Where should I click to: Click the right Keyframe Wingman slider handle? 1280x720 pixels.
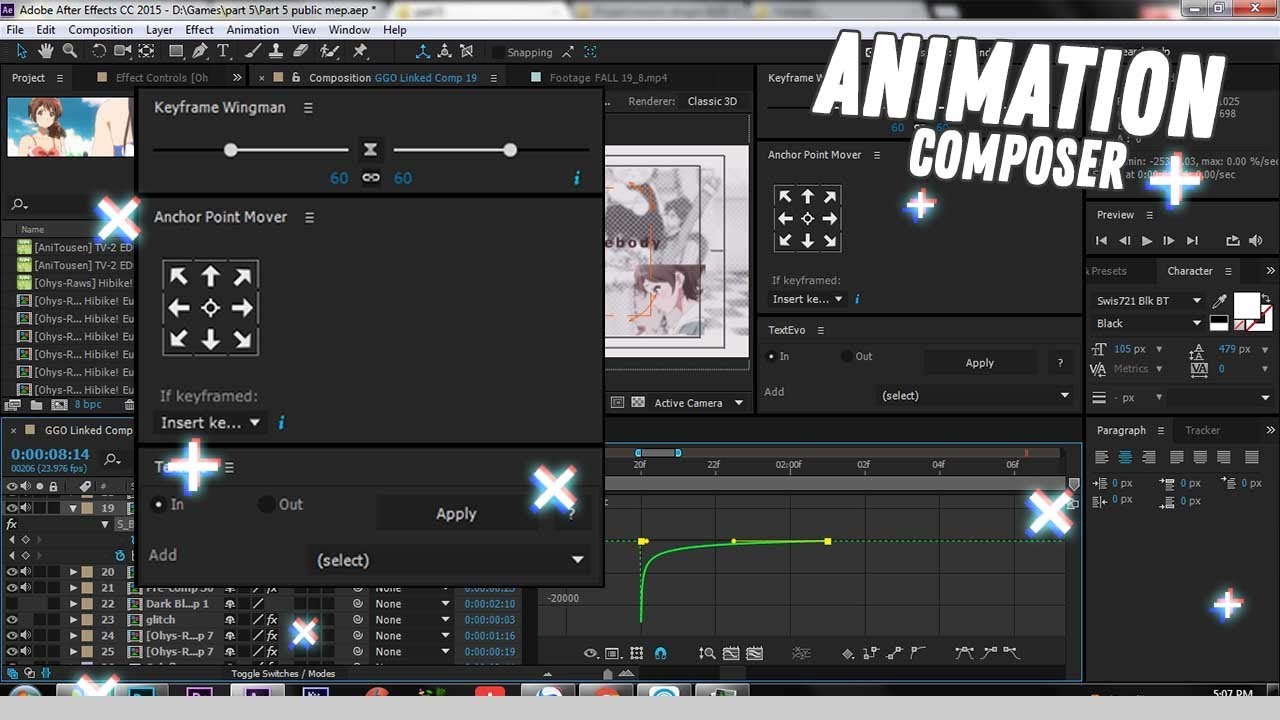pos(510,150)
